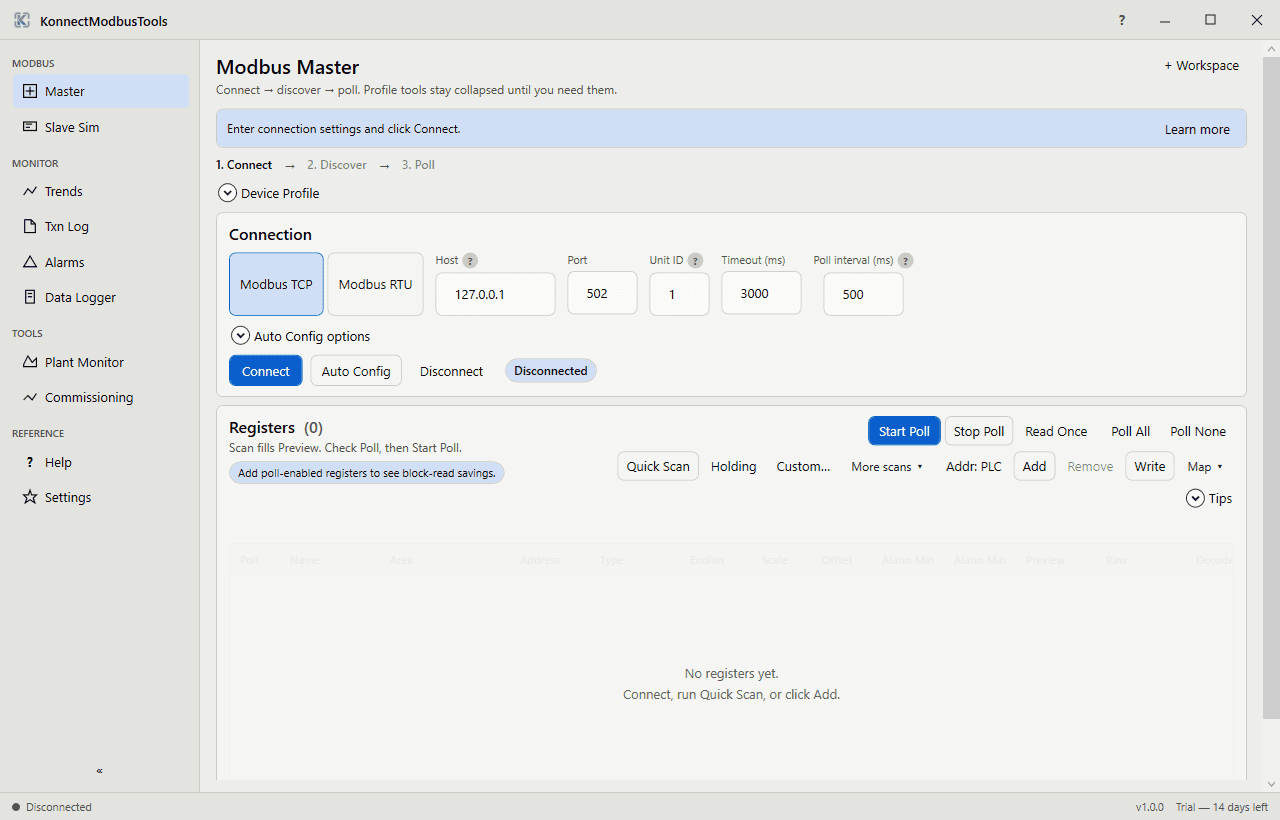The height and width of the screenshot is (820, 1280).
Task: Click the step label '3. Poll'
Action: (x=418, y=165)
